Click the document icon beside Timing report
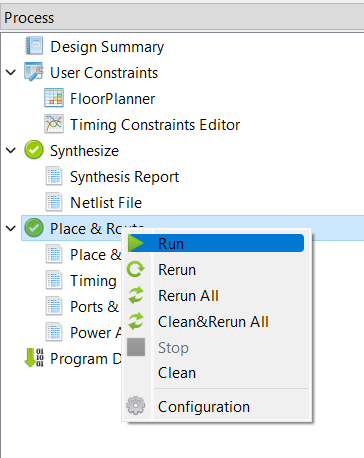This screenshot has height=458, width=364. coord(54,280)
